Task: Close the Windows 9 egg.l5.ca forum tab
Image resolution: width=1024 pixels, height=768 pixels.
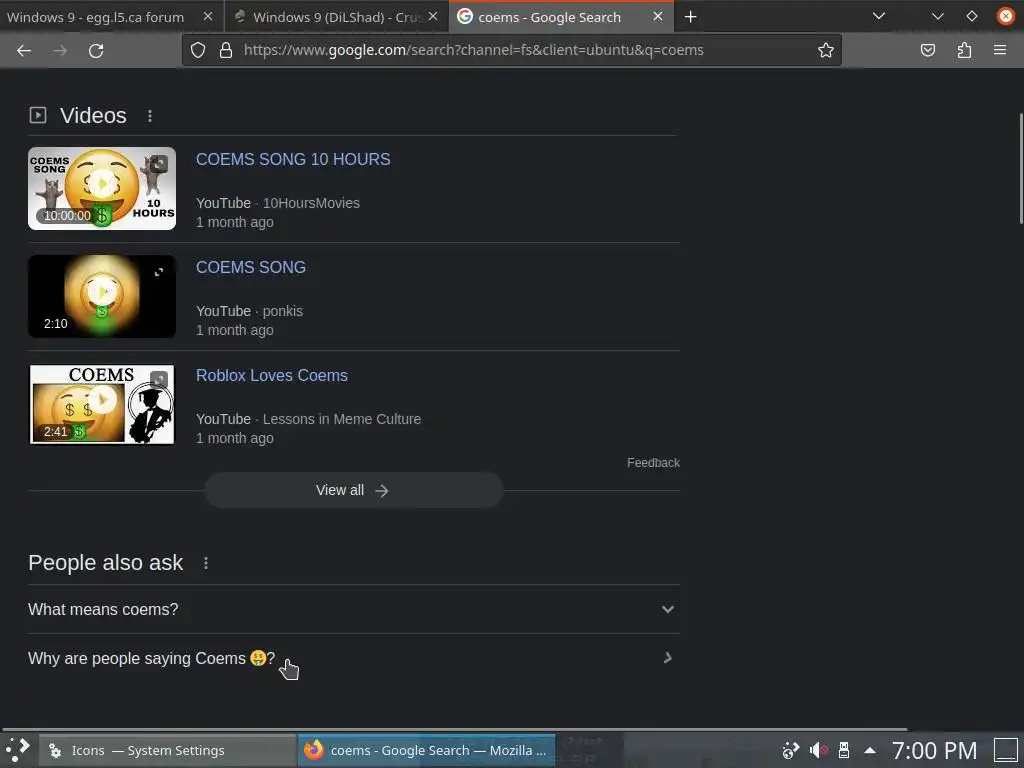Action: coord(208,16)
